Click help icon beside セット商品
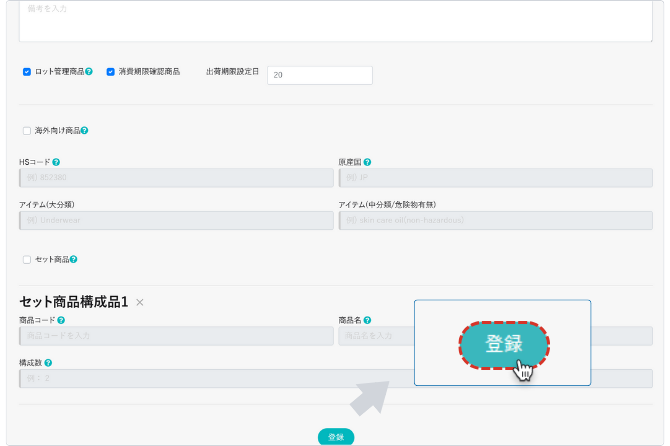 pos(74,260)
